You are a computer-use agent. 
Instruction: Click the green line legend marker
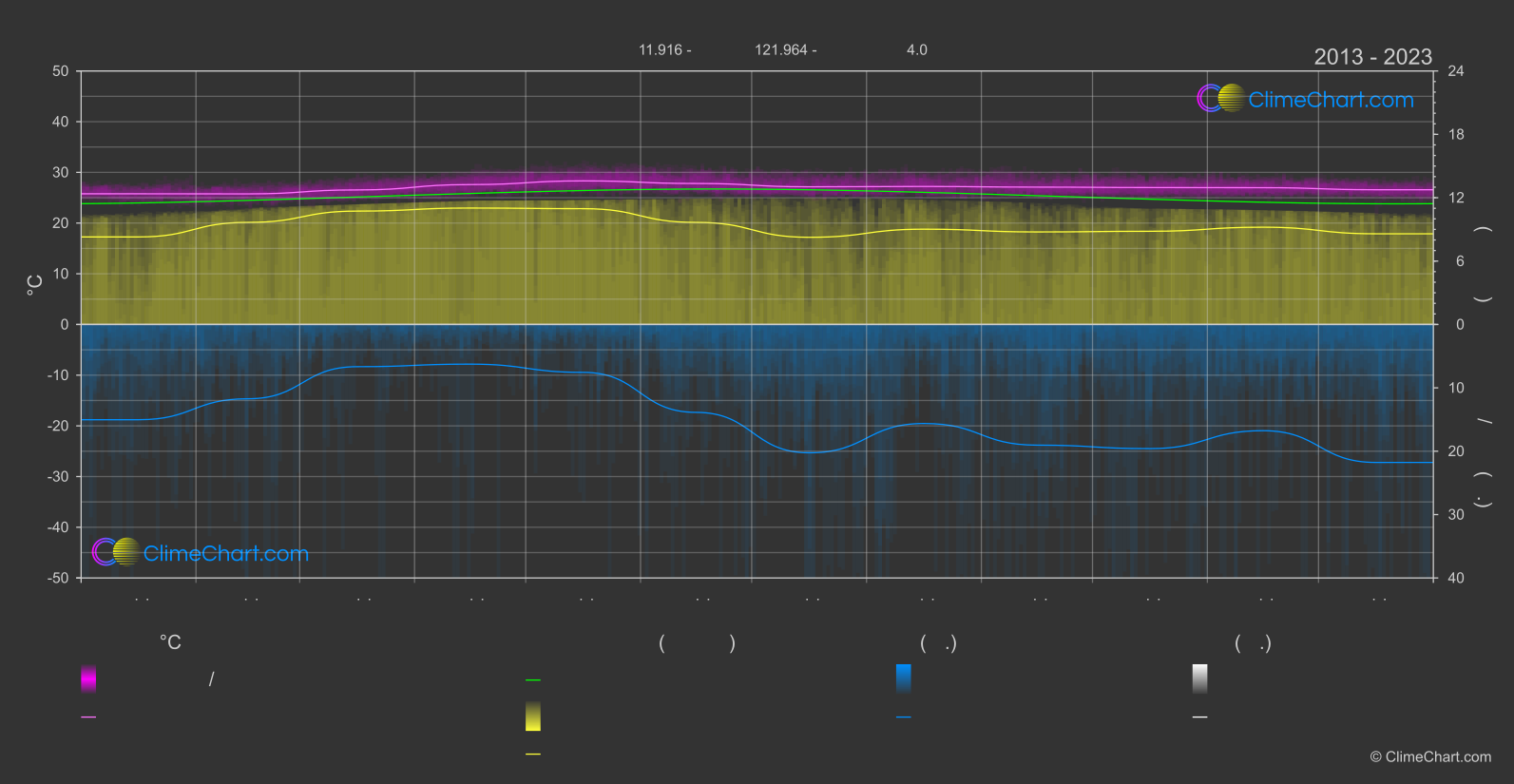tap(533, 680)
